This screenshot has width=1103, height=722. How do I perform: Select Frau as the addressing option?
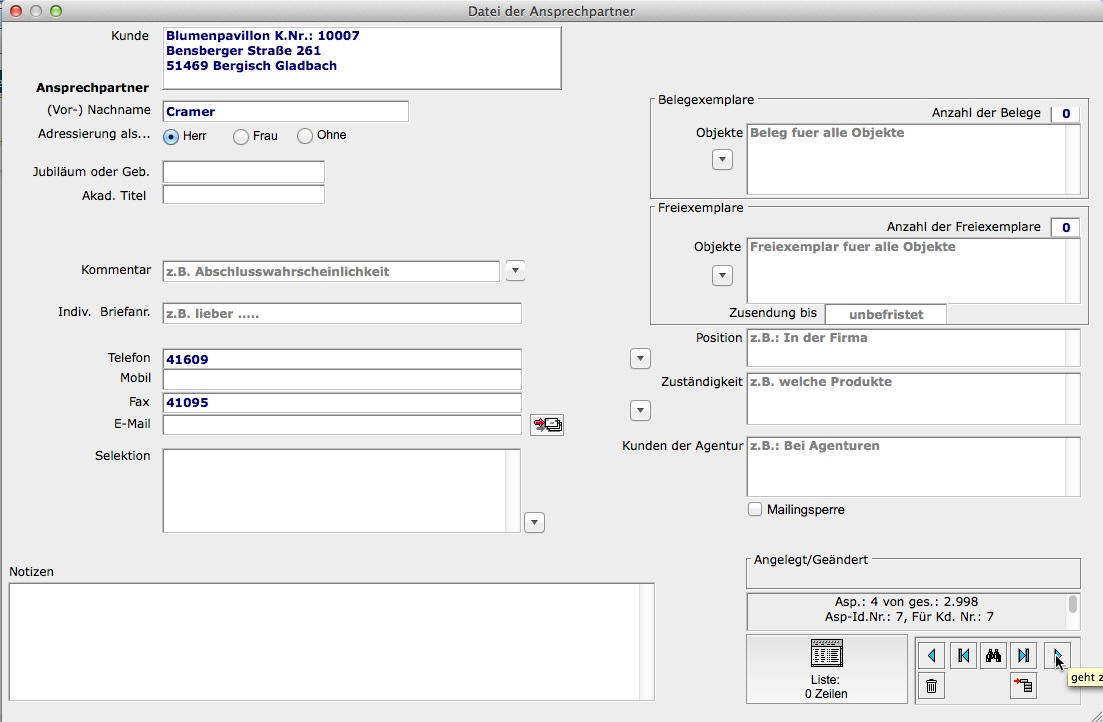[241, 136]
